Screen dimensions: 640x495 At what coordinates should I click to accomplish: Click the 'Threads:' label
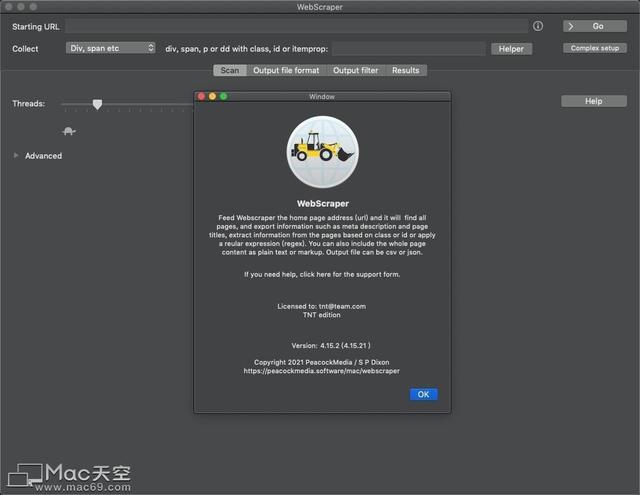29,103
